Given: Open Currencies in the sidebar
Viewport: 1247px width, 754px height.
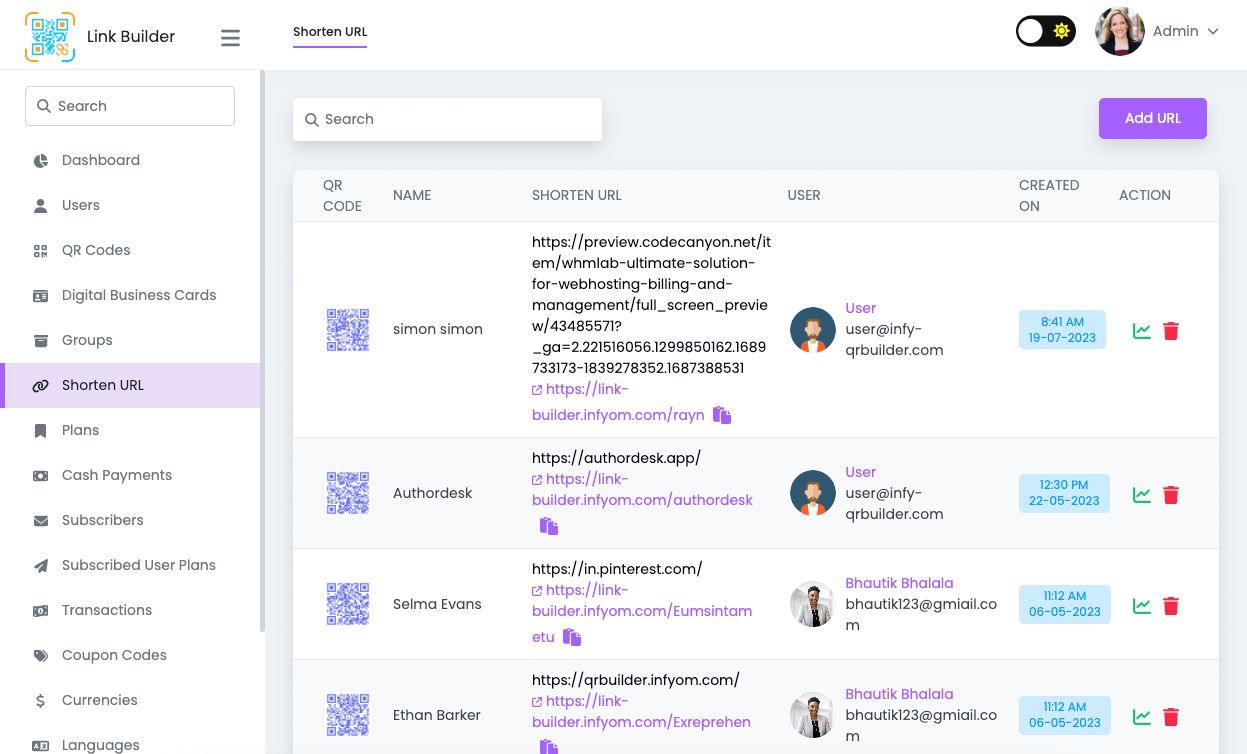Looking at the screenshot, I should coord(130,700).
